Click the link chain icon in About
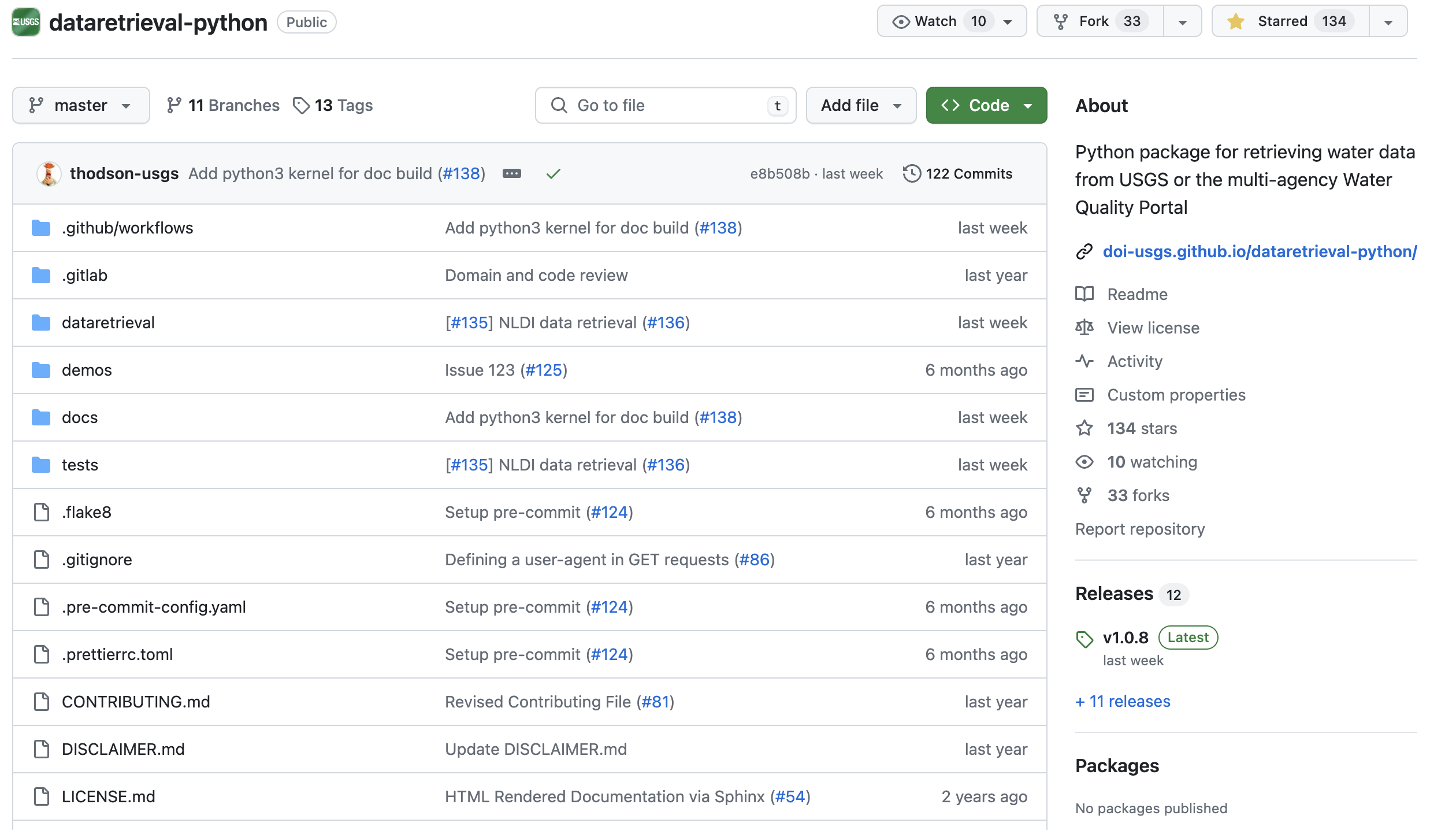Viewport: 1456px width, 830px height. [x=1084, y=251]
